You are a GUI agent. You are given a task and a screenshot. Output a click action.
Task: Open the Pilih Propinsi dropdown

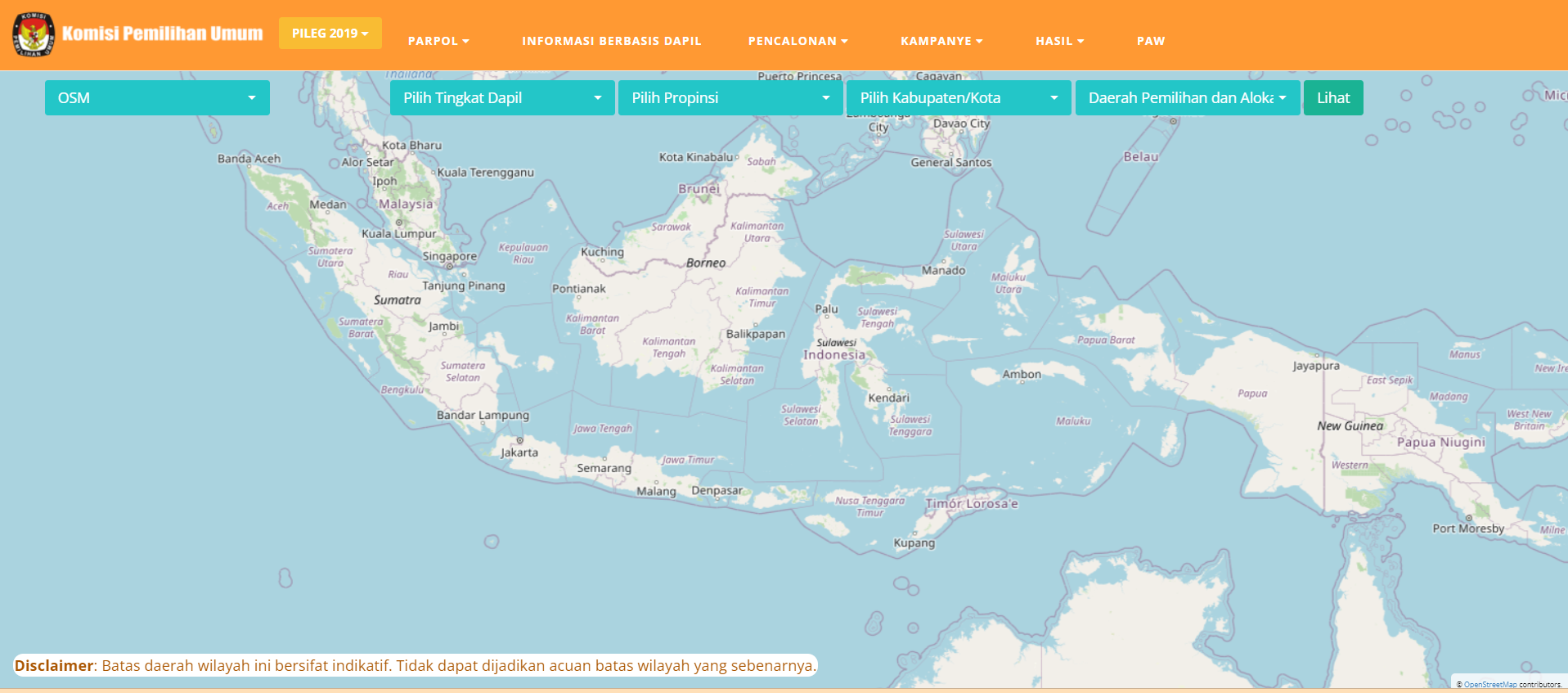click(730, 98)
